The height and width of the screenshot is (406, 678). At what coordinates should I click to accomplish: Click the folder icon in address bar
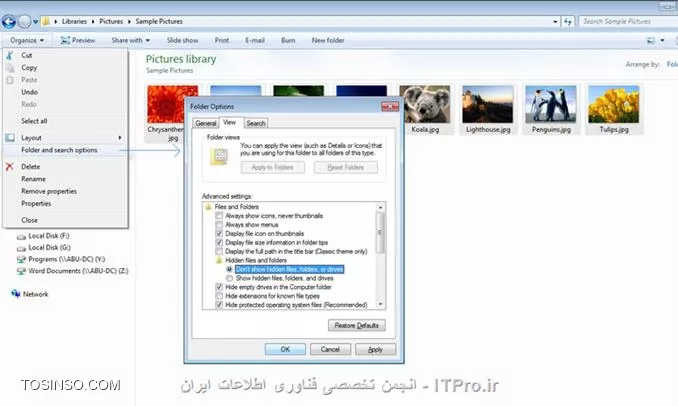click(46, 21)
